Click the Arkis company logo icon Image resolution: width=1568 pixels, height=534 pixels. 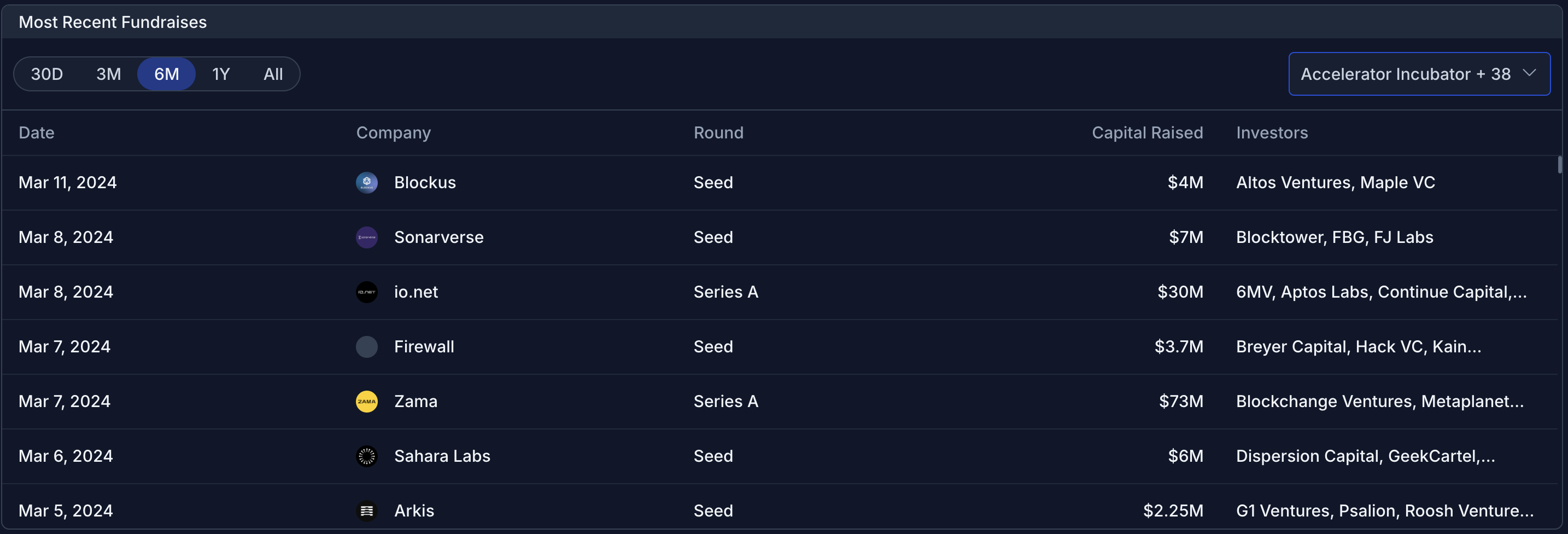tap(366, 511)
